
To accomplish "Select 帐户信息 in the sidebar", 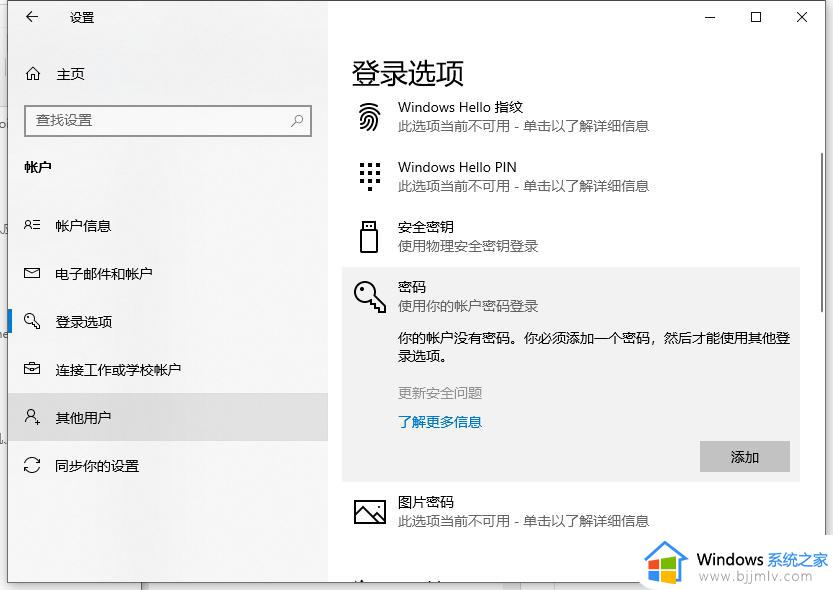I will click(x=168, y=226).
